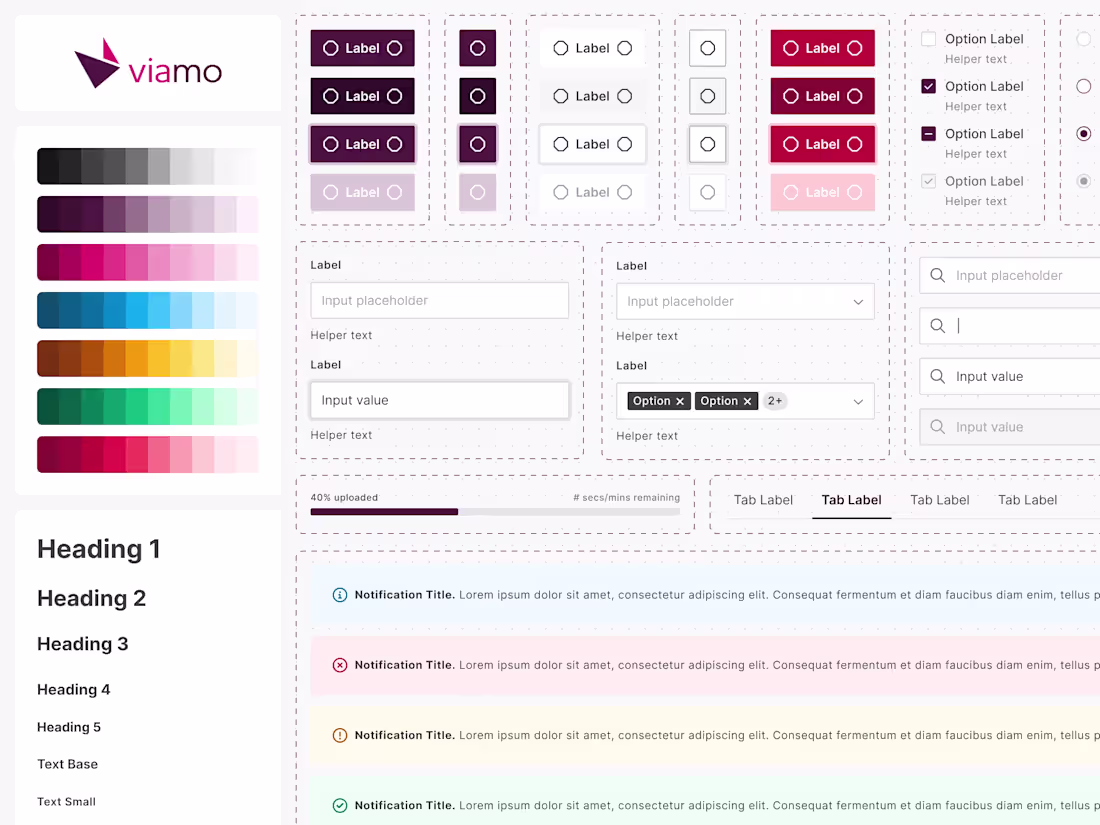This screenshot has width=1100, height=825.
Task: Click the green success icon in bottom notification
Action: (x=340, y=805)
